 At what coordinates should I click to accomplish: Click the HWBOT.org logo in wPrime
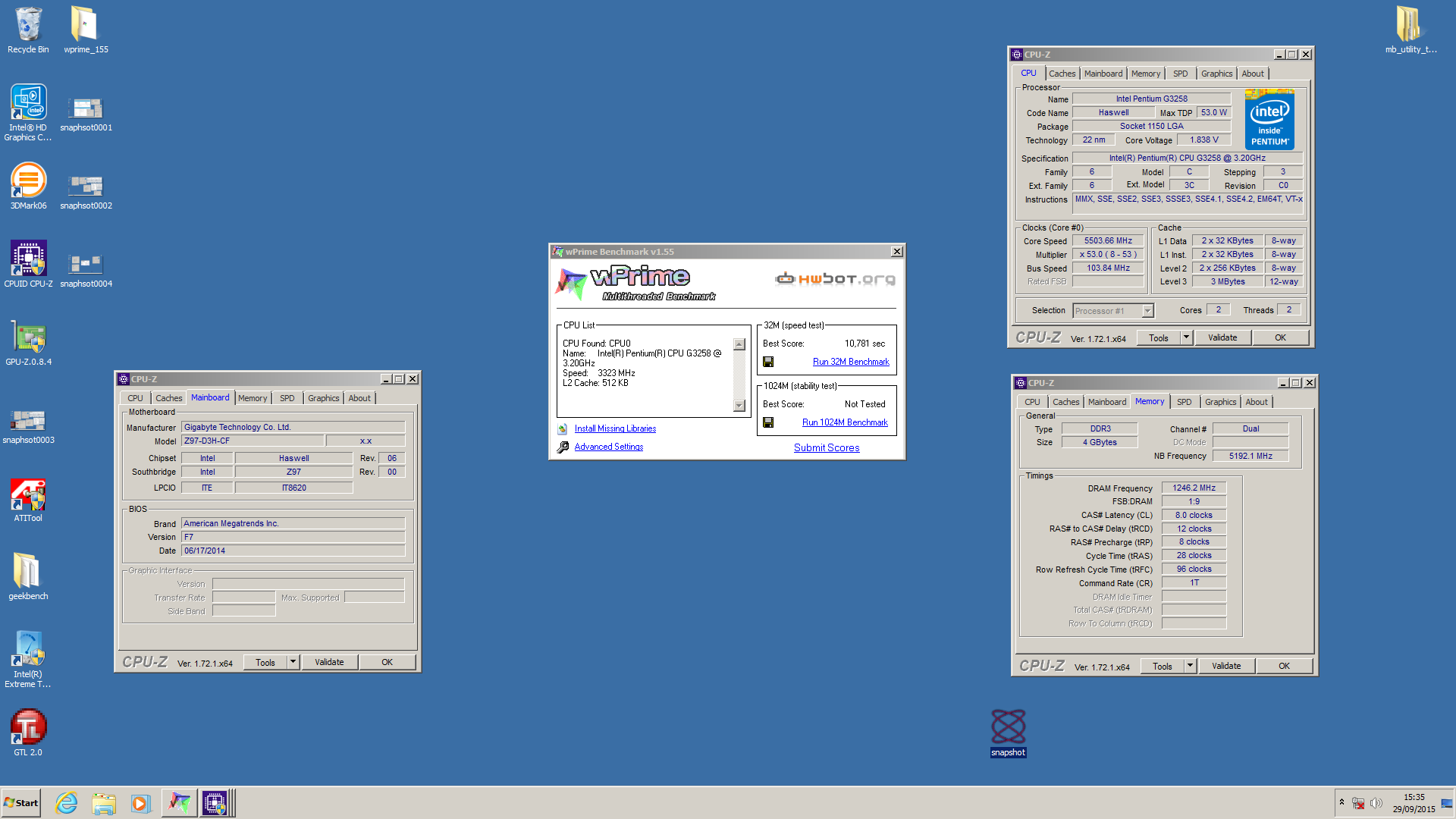point(835,279)
